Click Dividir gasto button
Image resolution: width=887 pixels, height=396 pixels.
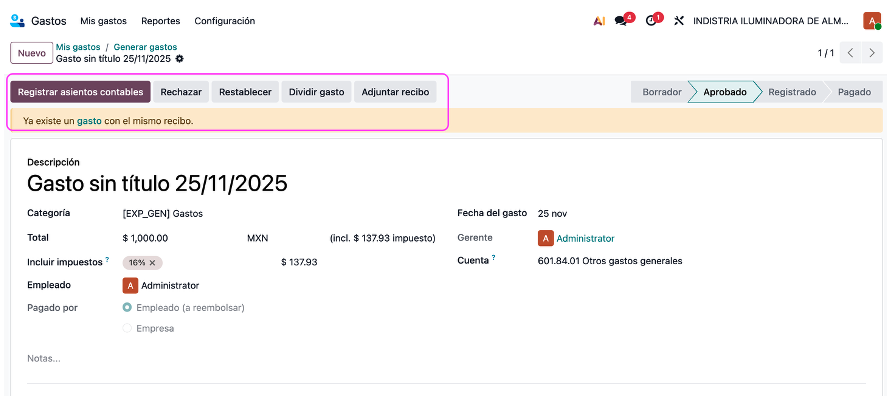tap(317, 92)
